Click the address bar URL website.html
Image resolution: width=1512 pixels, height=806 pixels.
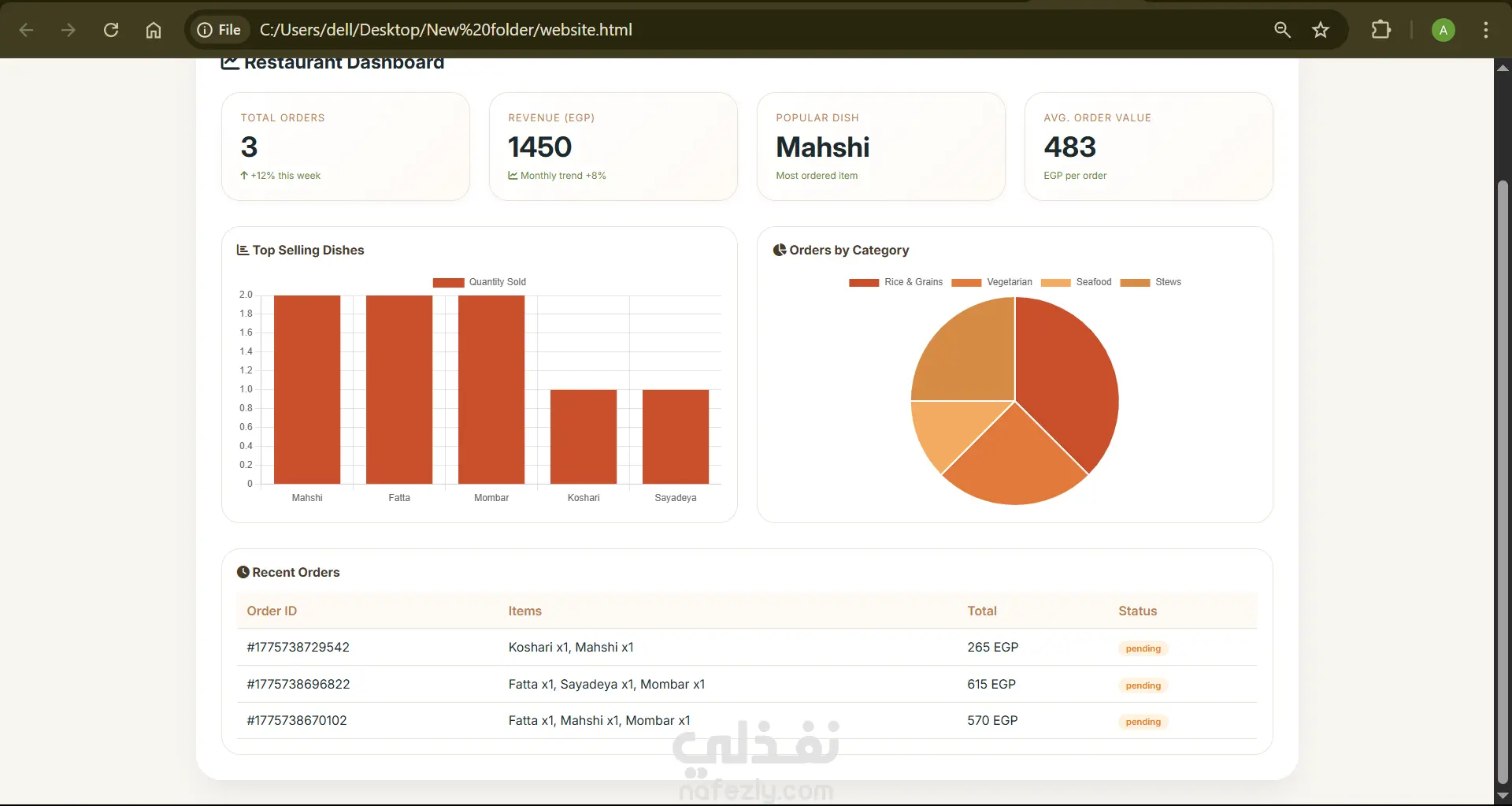446,30
